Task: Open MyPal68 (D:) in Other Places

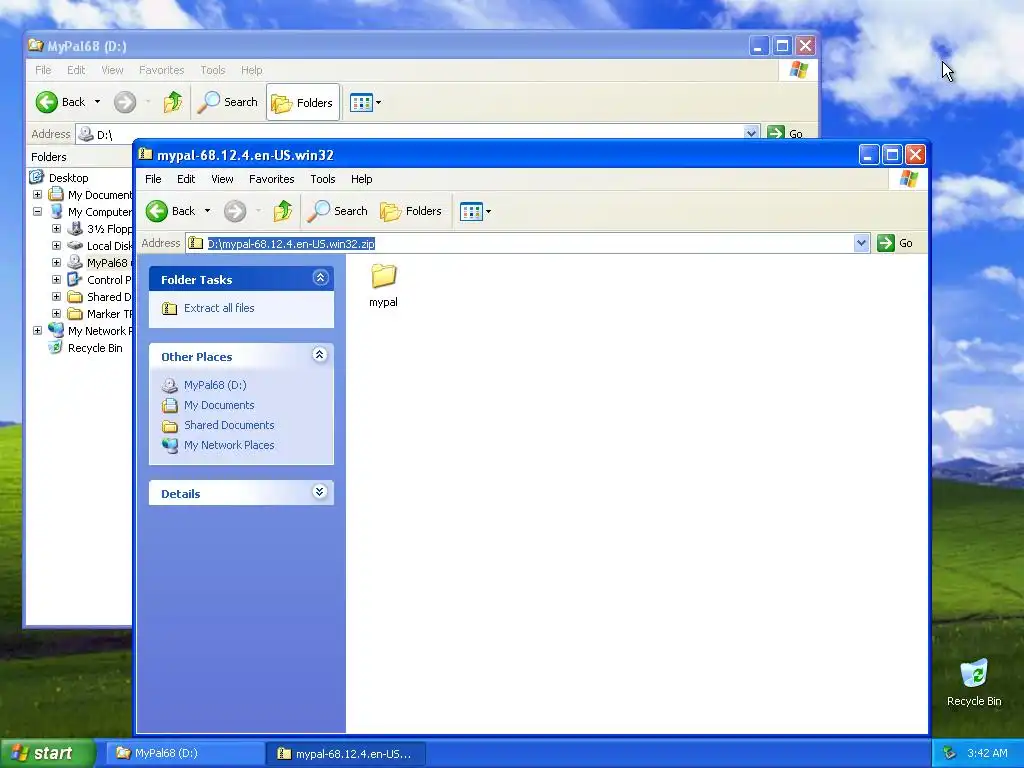Action: coord(215,385)
